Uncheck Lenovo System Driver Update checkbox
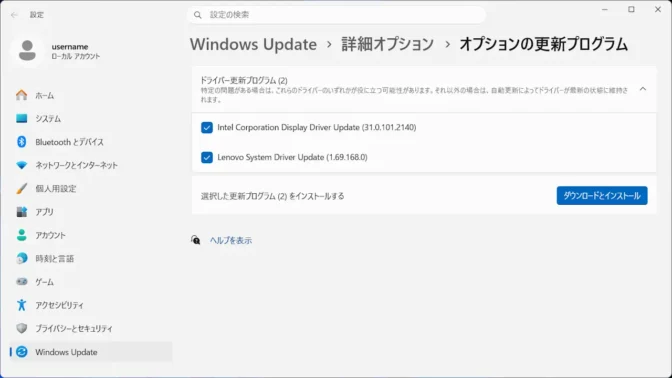Screen dimensions: 672x378 [207, 157]
